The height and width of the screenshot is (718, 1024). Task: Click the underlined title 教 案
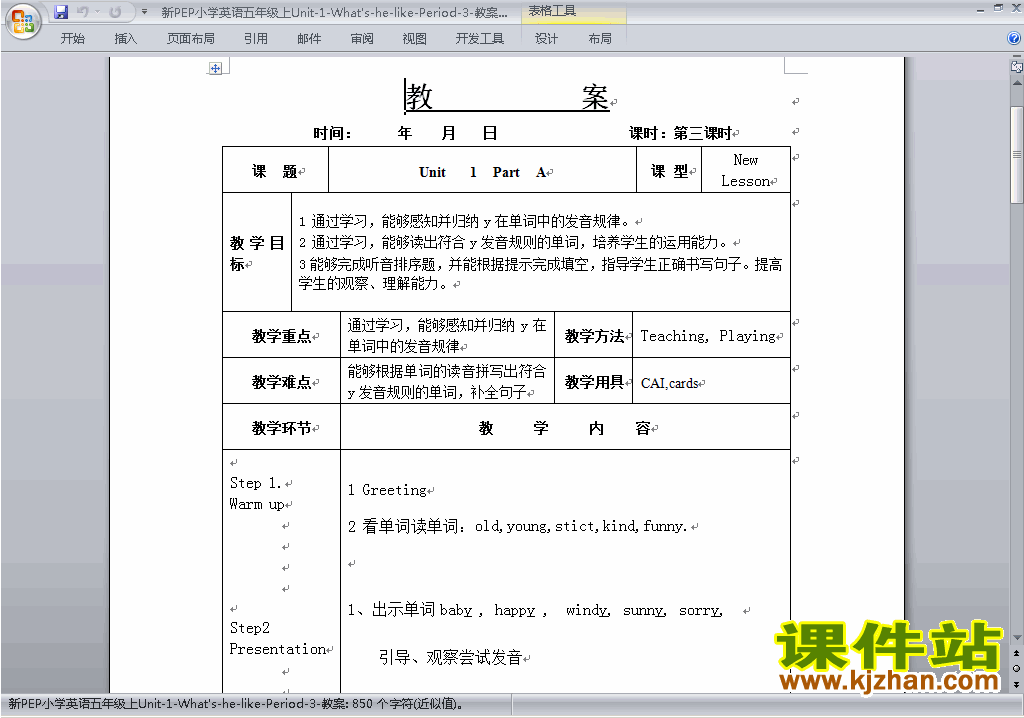(507, 97)
